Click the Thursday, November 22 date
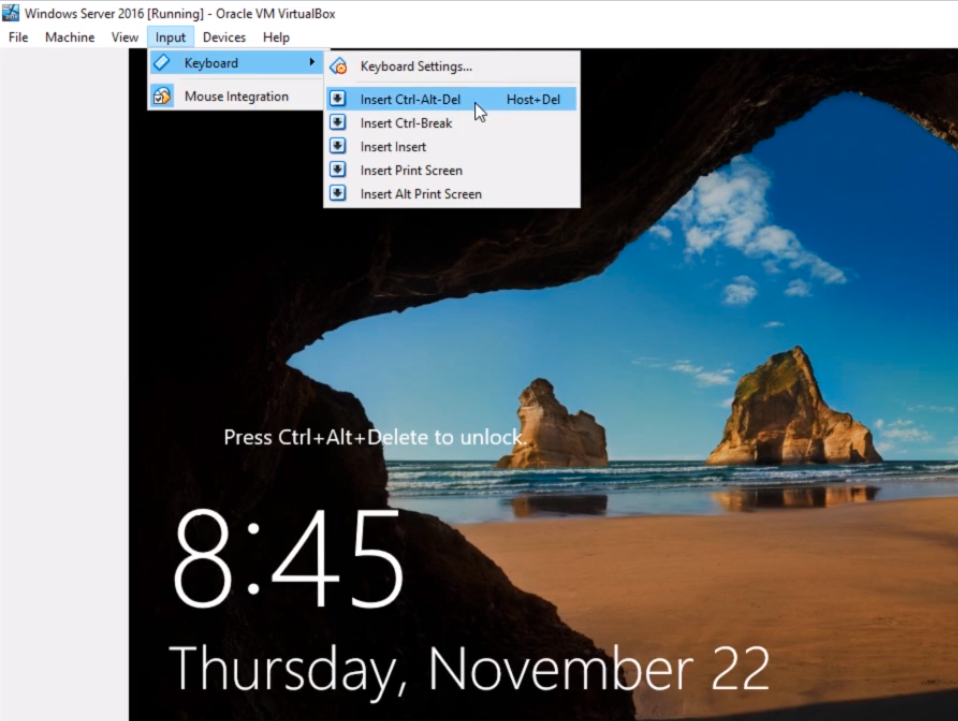The width and height of the screenshot is (958, 721). pyautogui.click(x=469, y=671)
